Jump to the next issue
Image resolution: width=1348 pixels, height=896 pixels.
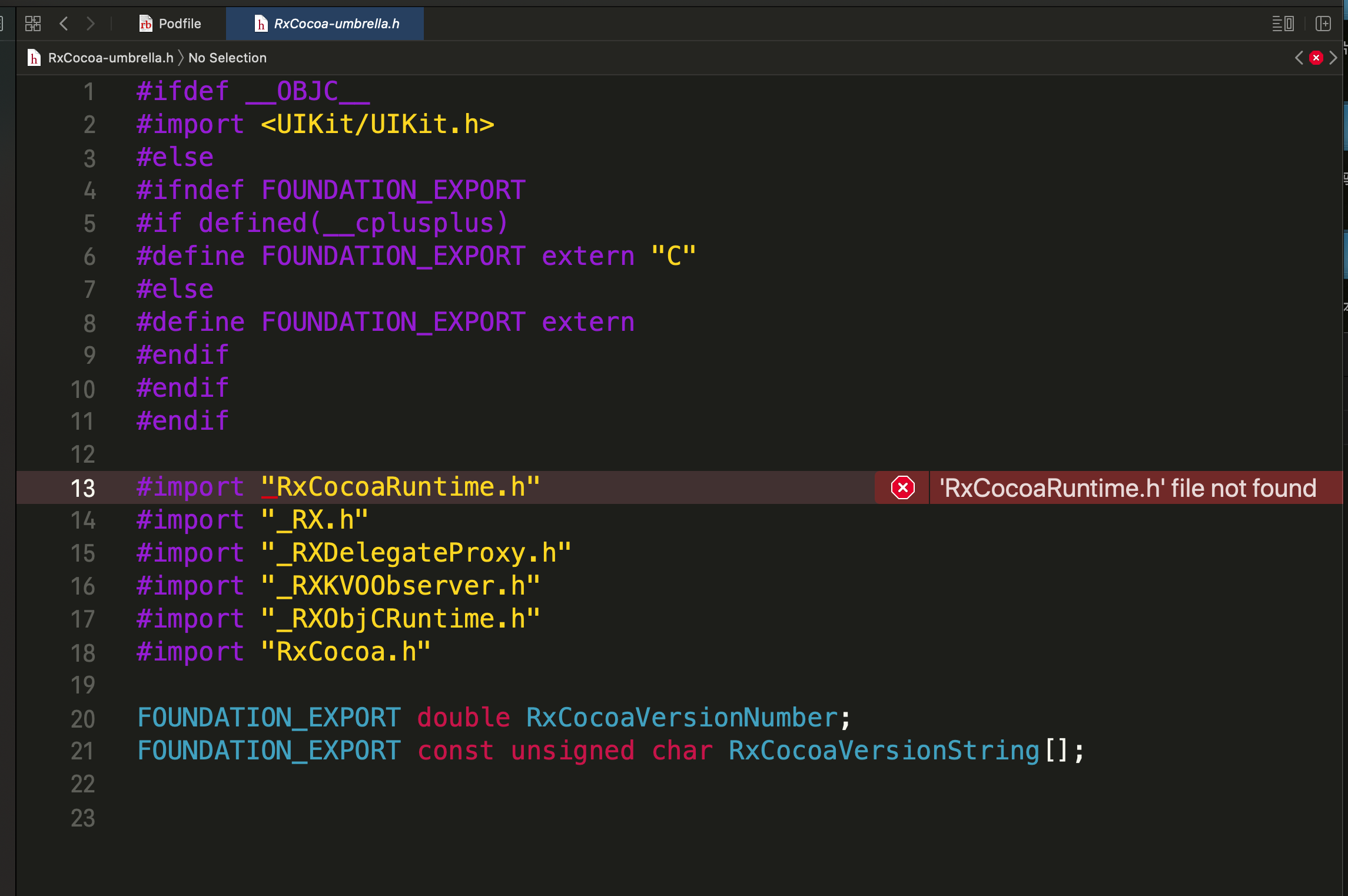(x=1333, y=58)
